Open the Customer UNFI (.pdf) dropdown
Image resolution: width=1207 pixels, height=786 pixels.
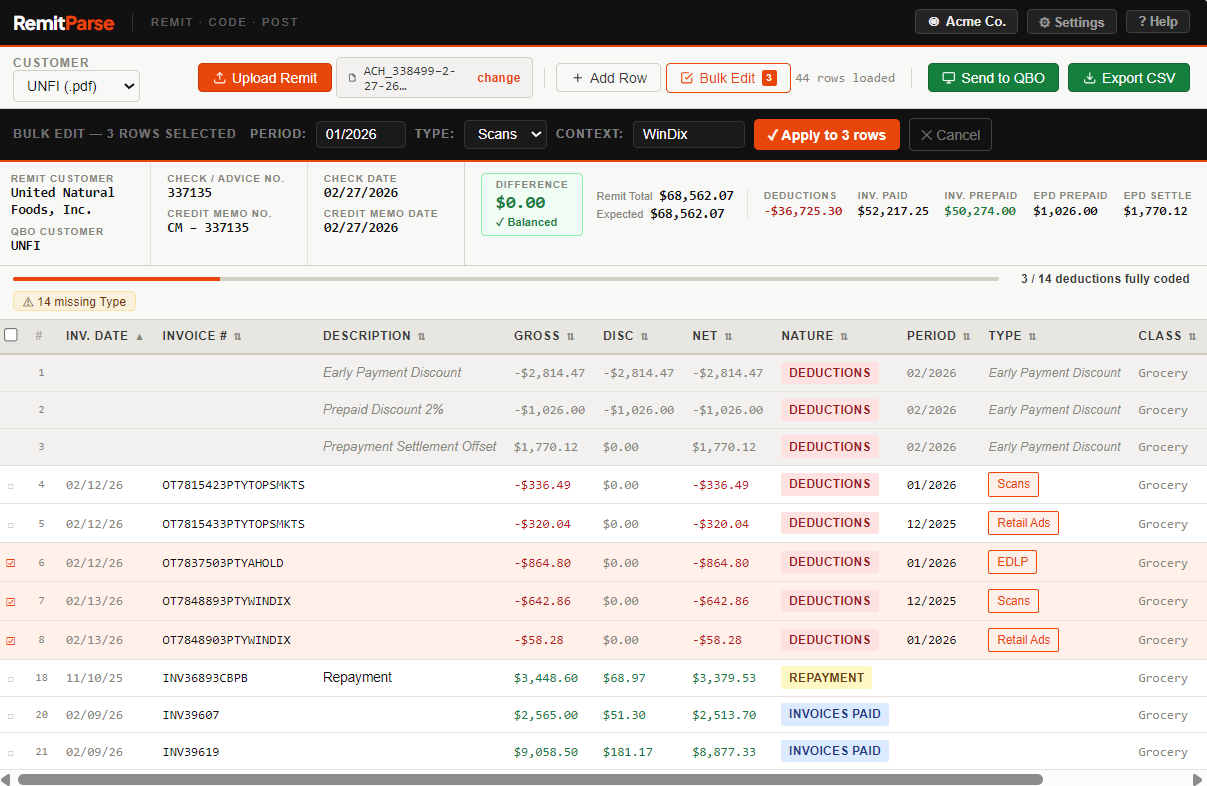(x=76, y=86)
